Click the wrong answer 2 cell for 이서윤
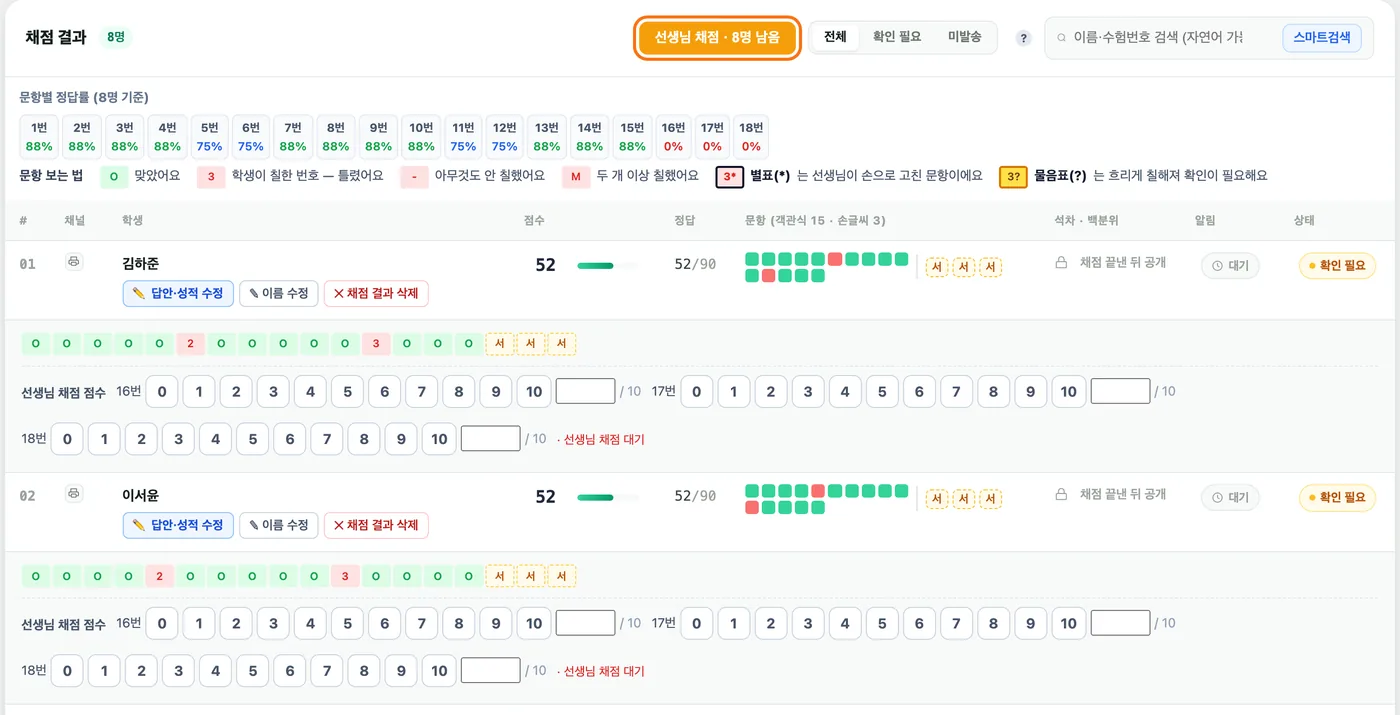This screenshot has width=1400, height=715. [159, 576]
